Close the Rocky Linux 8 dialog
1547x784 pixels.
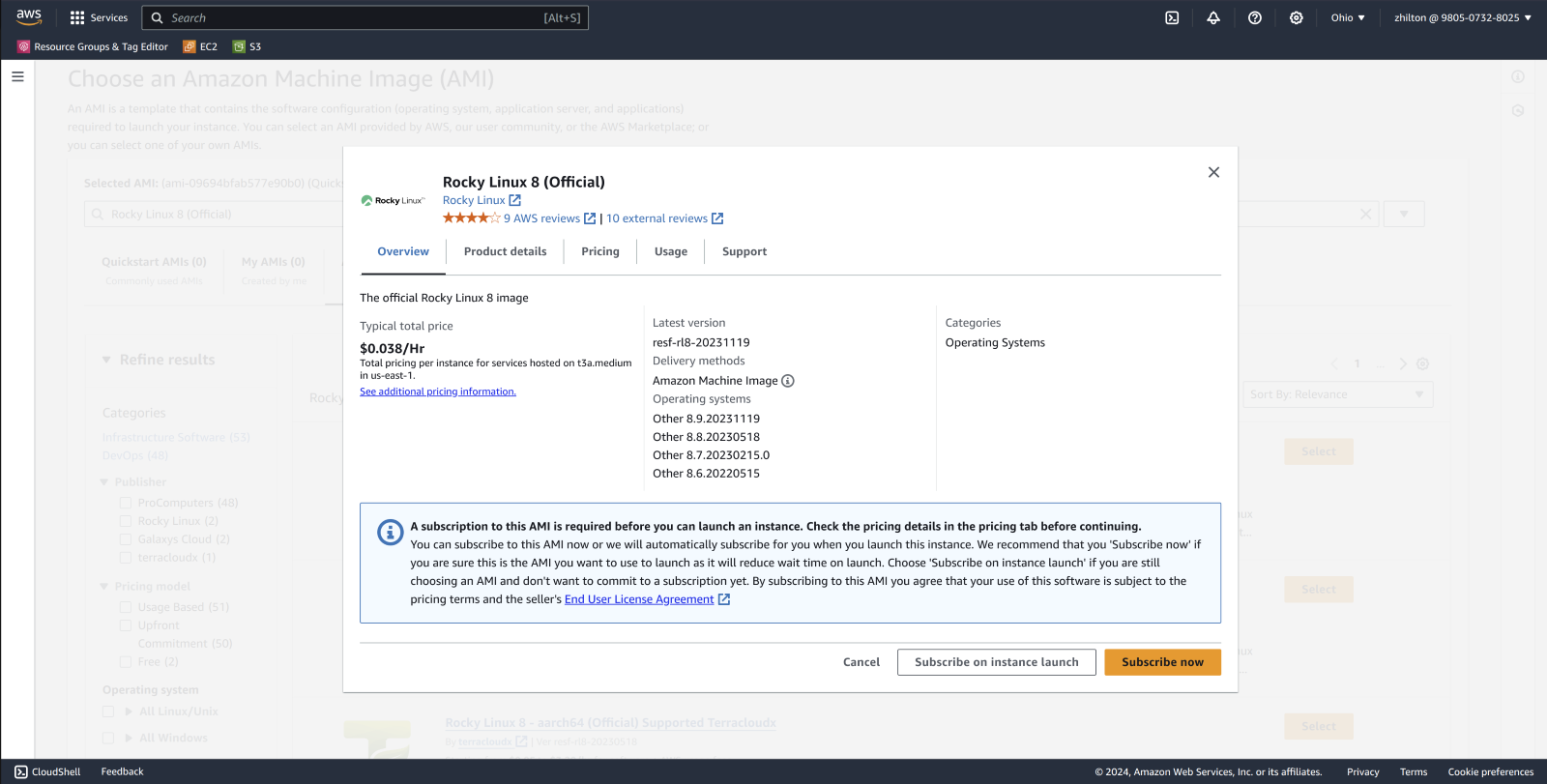click(1213, 172)
